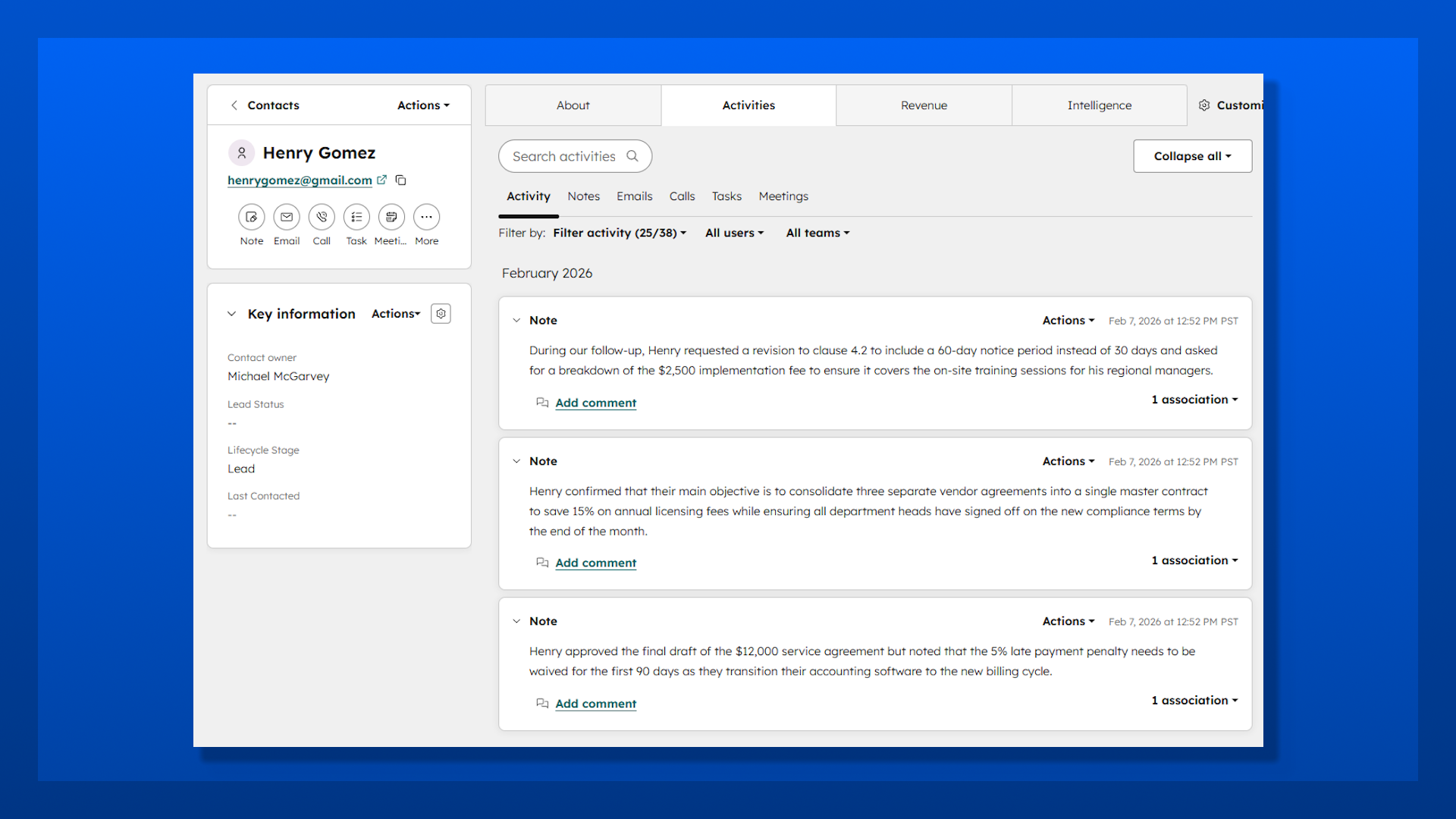The width and height of the screenshot is (1456, 819).
Task: Open Filter activity (25/38) dropdown
Action: [x=620, y=233]
